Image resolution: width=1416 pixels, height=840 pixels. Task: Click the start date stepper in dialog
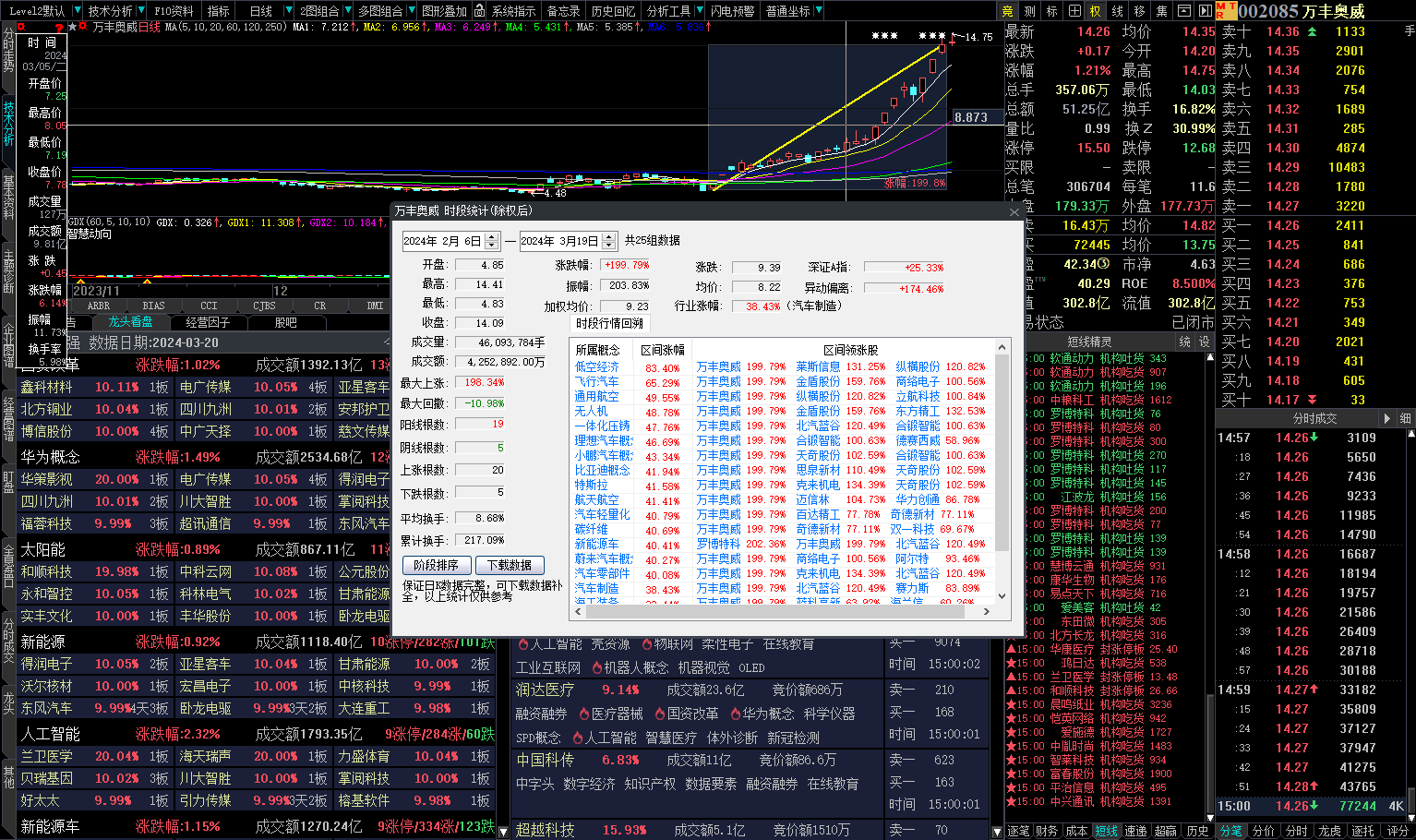click(492, 241)
